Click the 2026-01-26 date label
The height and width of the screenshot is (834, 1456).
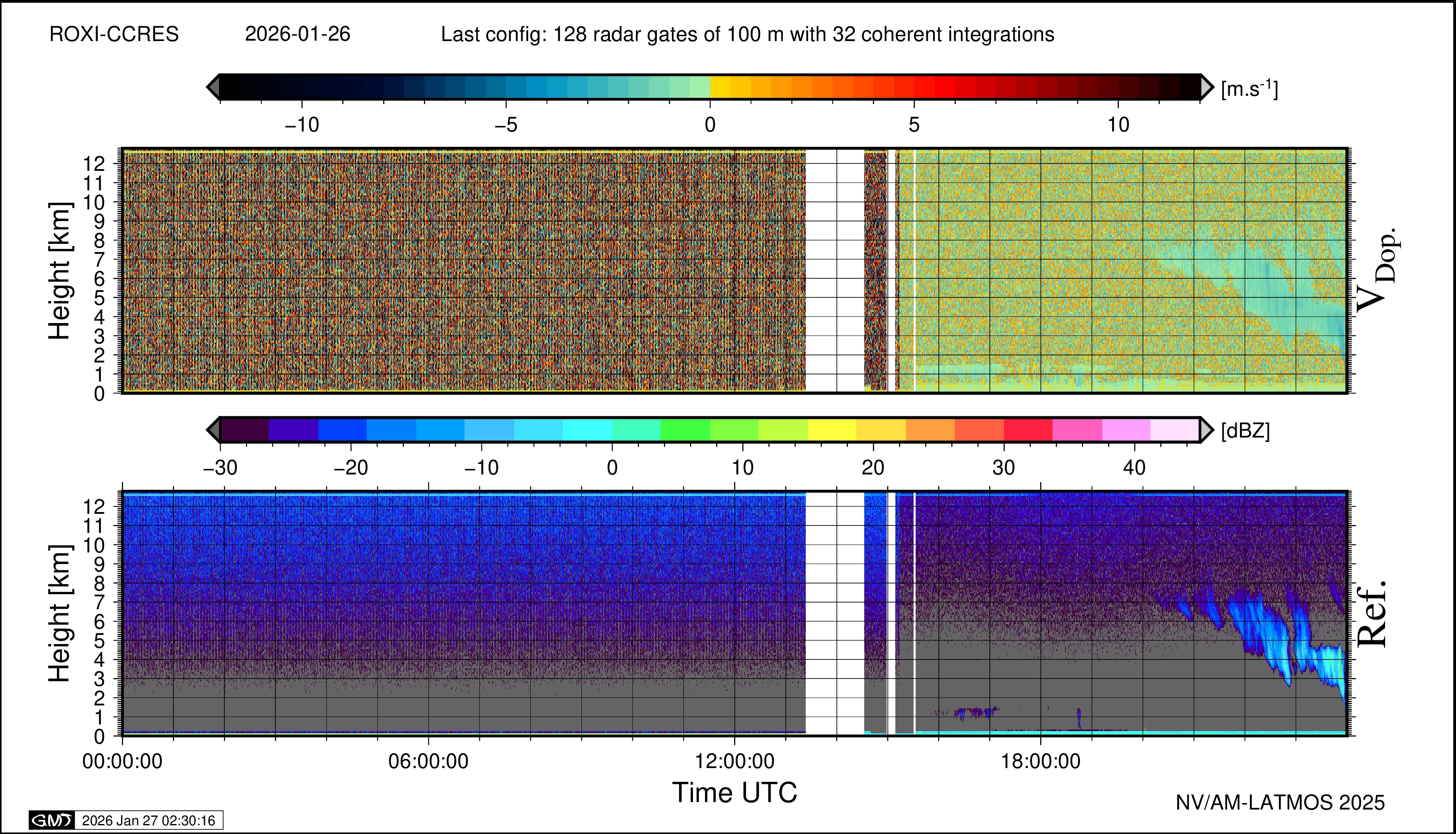[297, 34]
